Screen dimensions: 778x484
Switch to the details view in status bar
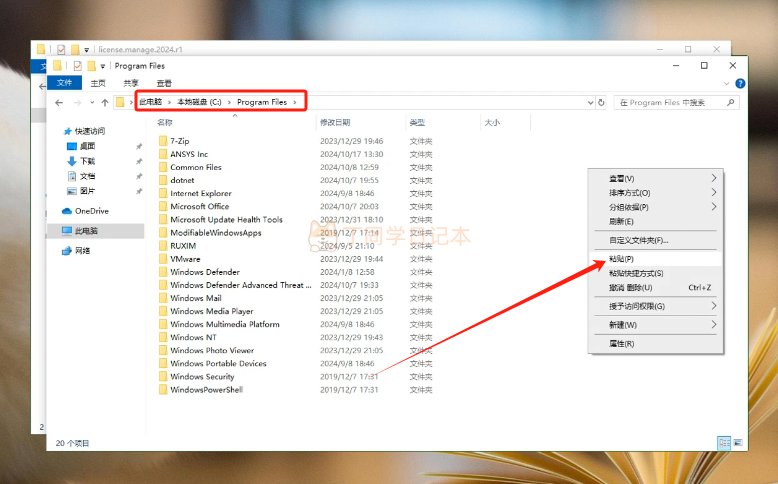[x=722, y=441]
